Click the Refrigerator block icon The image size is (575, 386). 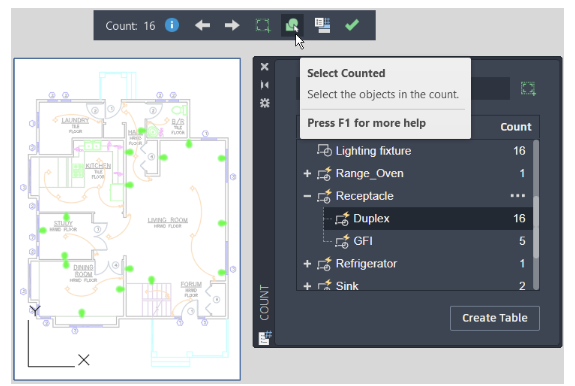[325, 264]
